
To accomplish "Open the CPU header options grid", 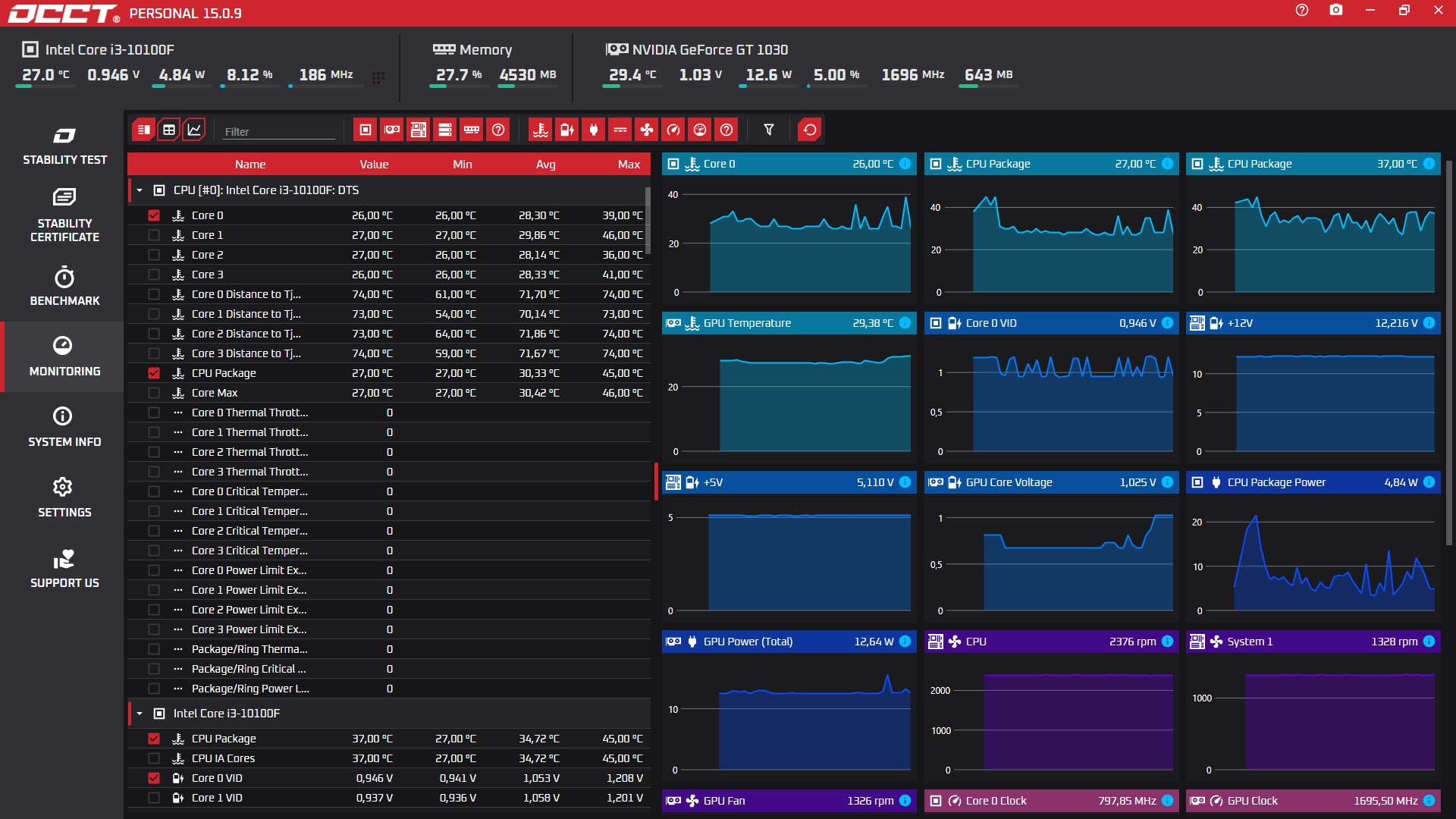I will click(x=378, y=77).
